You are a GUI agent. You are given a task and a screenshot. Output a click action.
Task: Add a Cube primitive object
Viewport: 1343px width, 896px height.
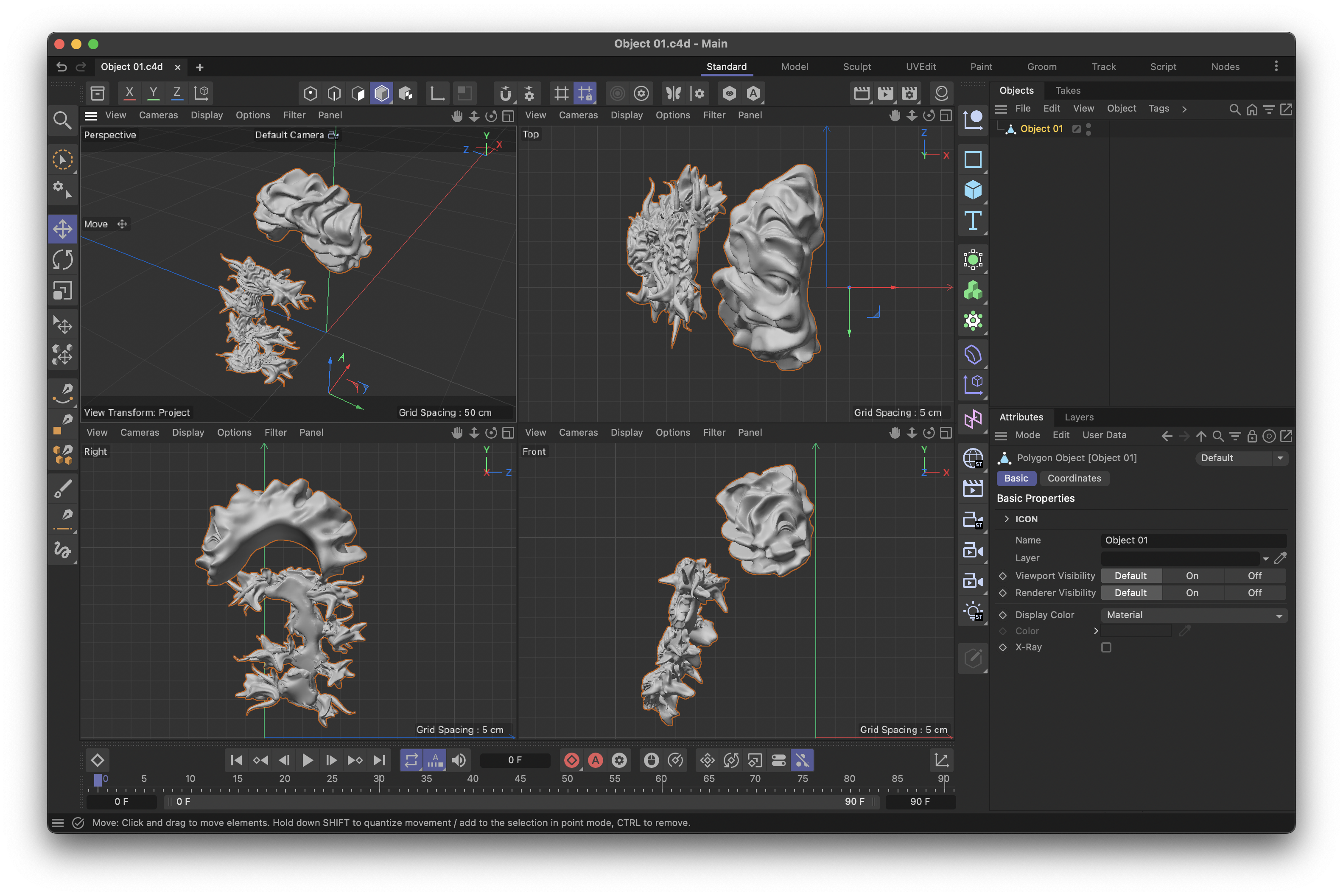[973, 190]
